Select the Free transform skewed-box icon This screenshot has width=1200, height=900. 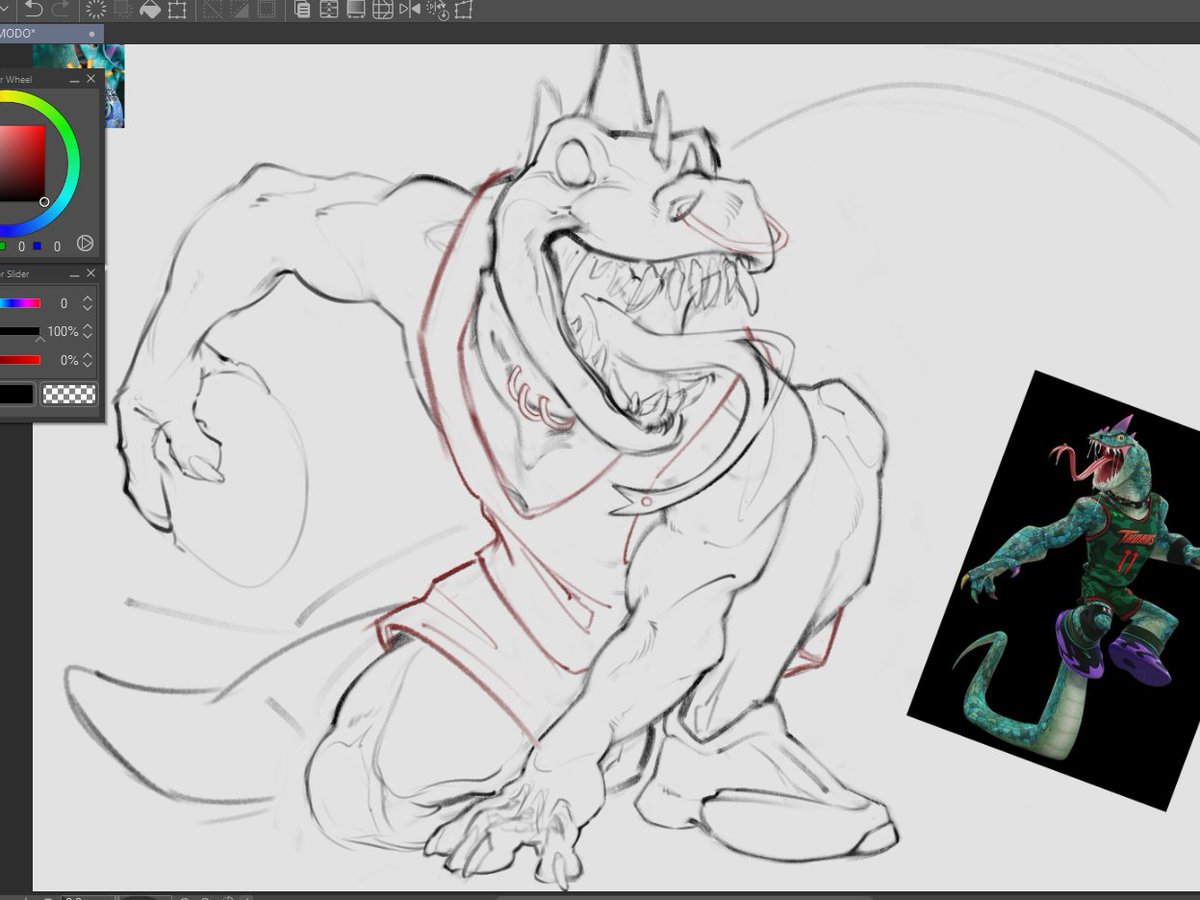pyautogui.click(x=463, y=10)
